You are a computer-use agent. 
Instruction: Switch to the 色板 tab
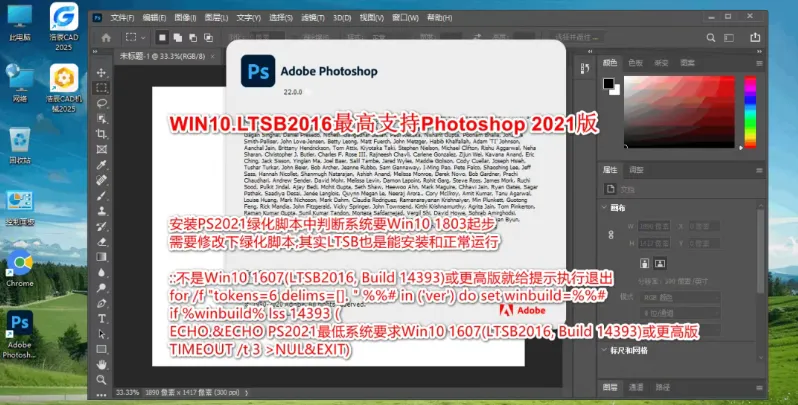pos(635,63)
